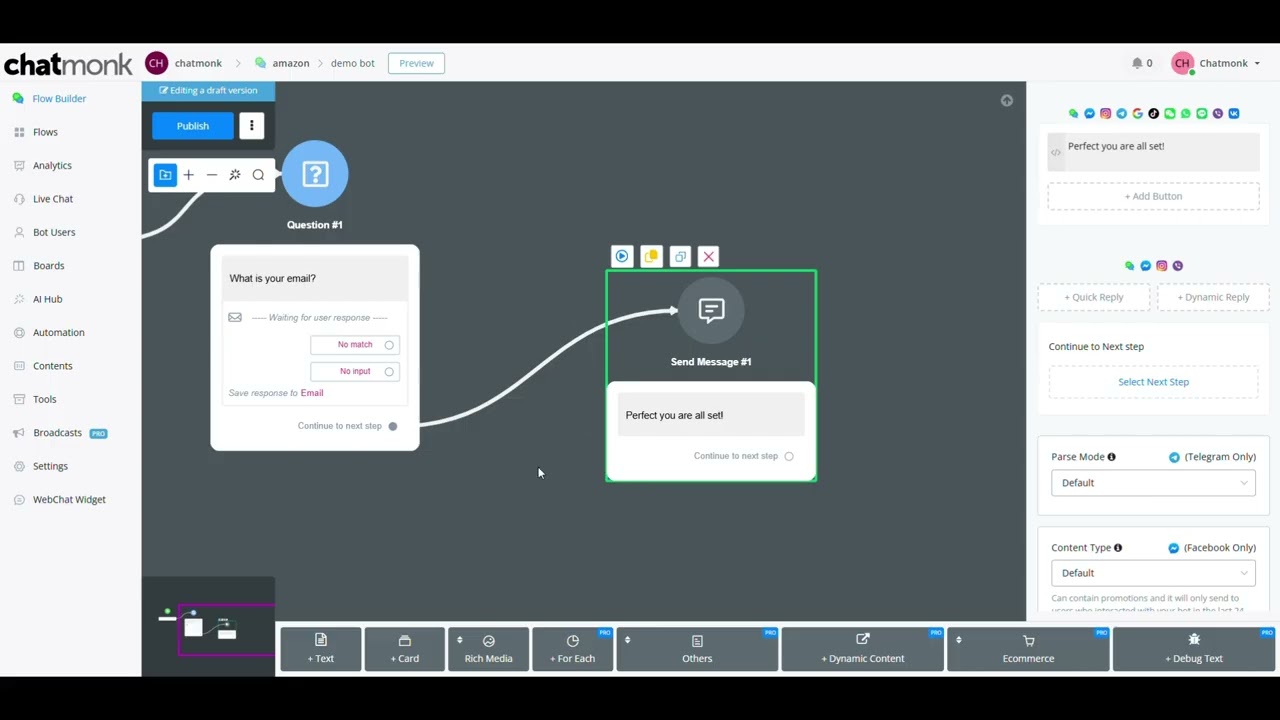Screen dimensions: 1280x720
Task: Click the Email variable link
Action: tap(312, 393)
